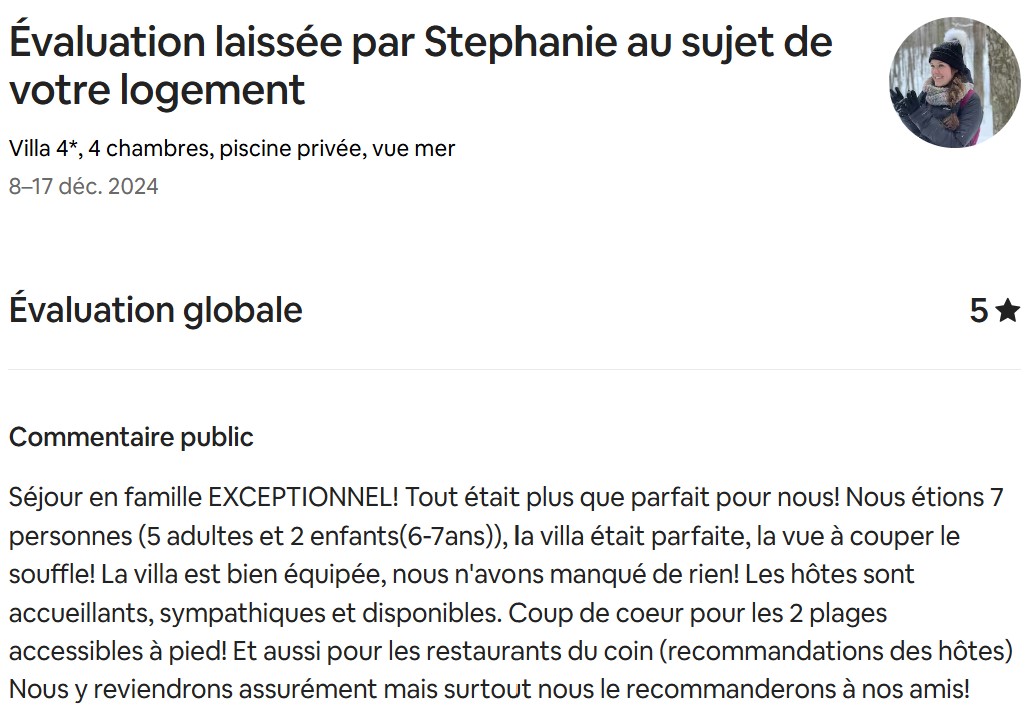Screen dimensions: 1030x718
Task: Click the overall rating number 5
Action: point(978,311)
